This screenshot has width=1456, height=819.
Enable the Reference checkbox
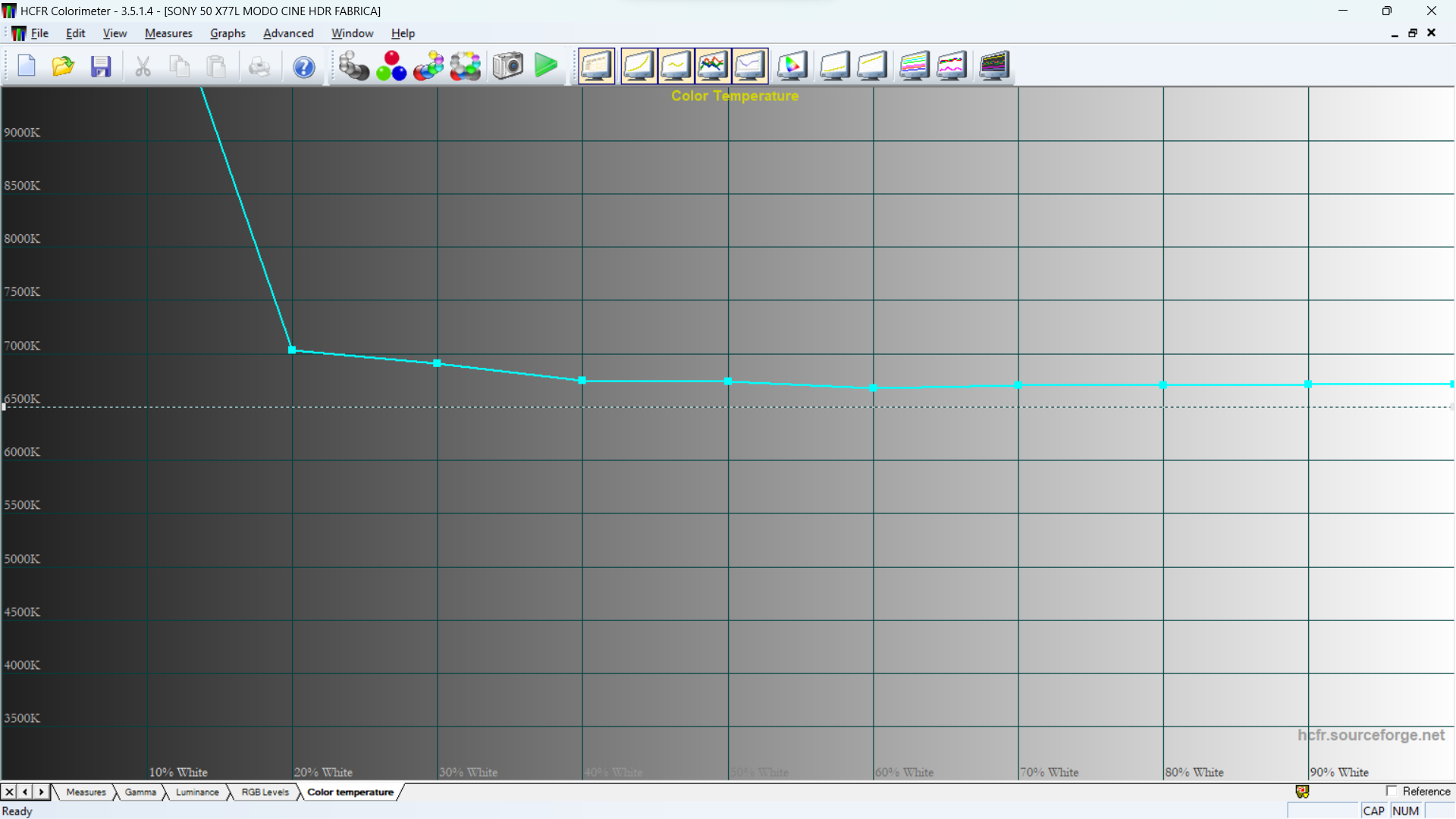(1392, 791)
